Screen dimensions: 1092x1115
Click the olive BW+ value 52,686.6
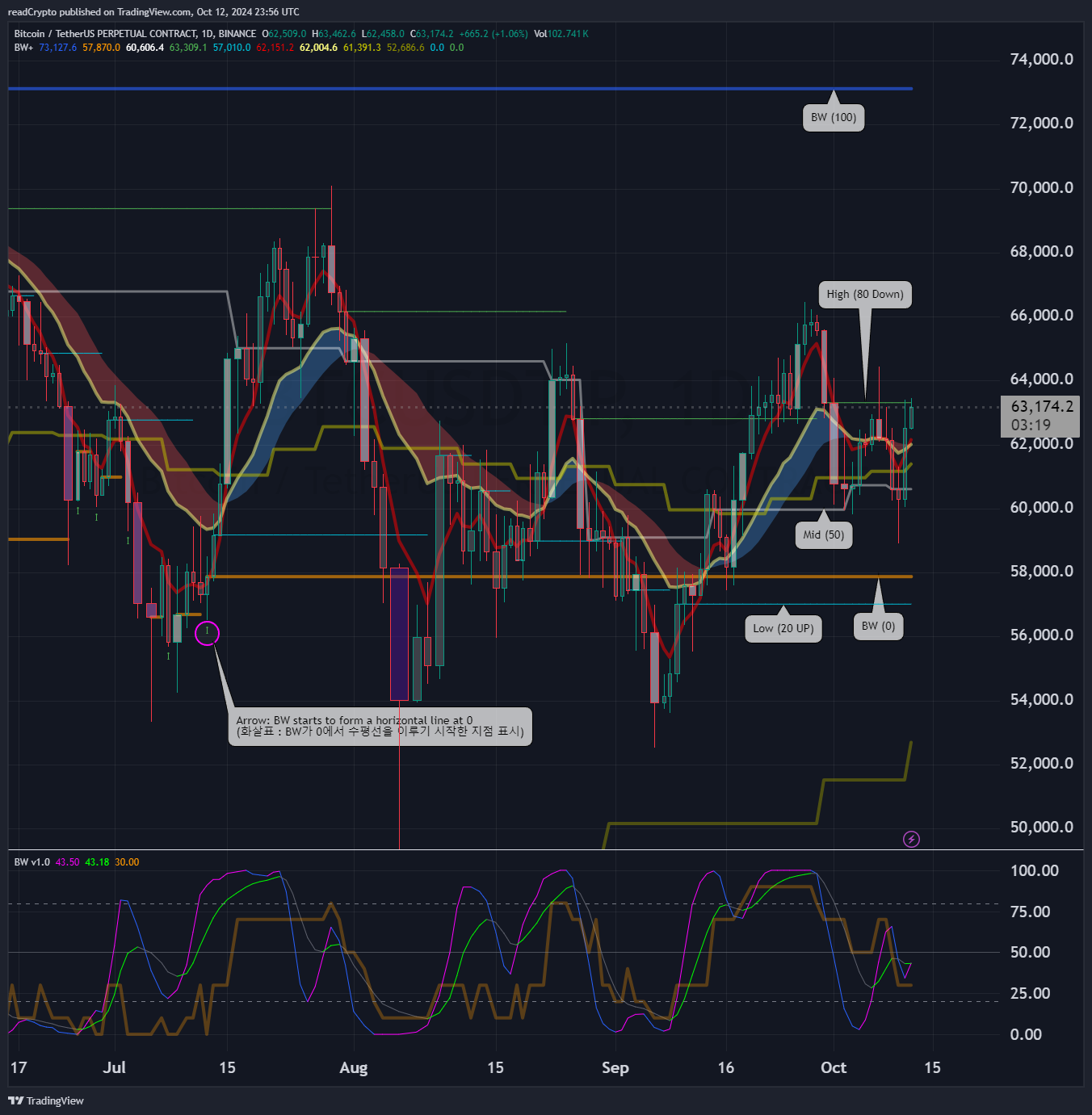(x=405, y=48)
